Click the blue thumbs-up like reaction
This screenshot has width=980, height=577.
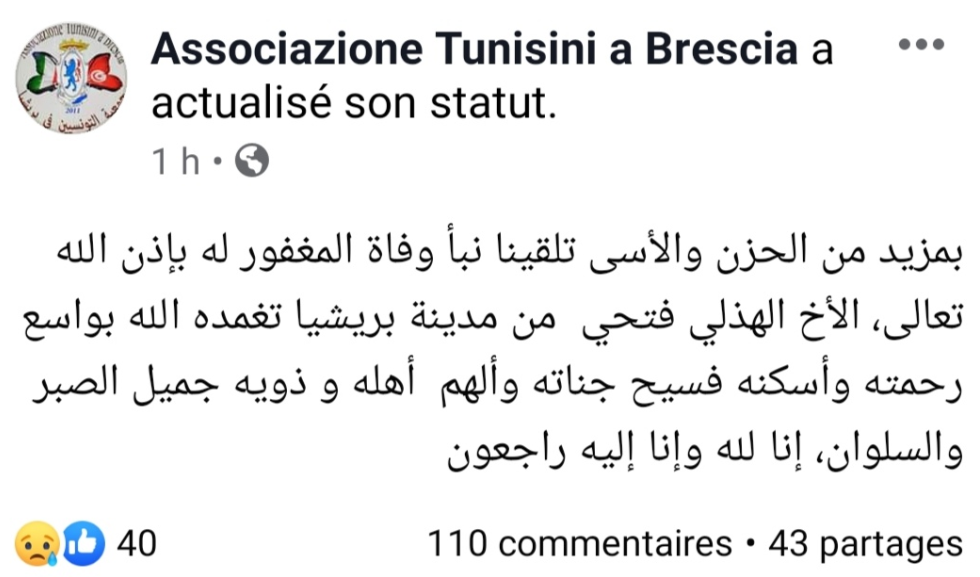click(x=82, y=544)
